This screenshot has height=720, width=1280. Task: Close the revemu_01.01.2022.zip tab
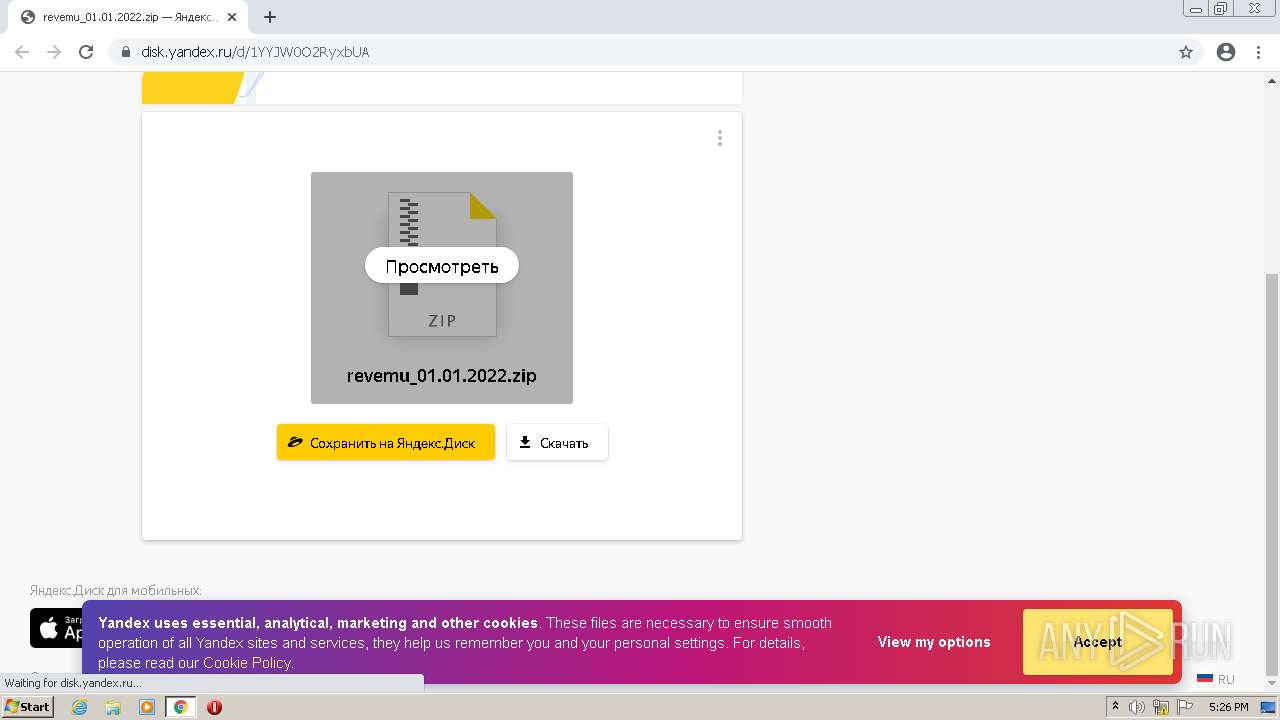[x=232, y=17]
